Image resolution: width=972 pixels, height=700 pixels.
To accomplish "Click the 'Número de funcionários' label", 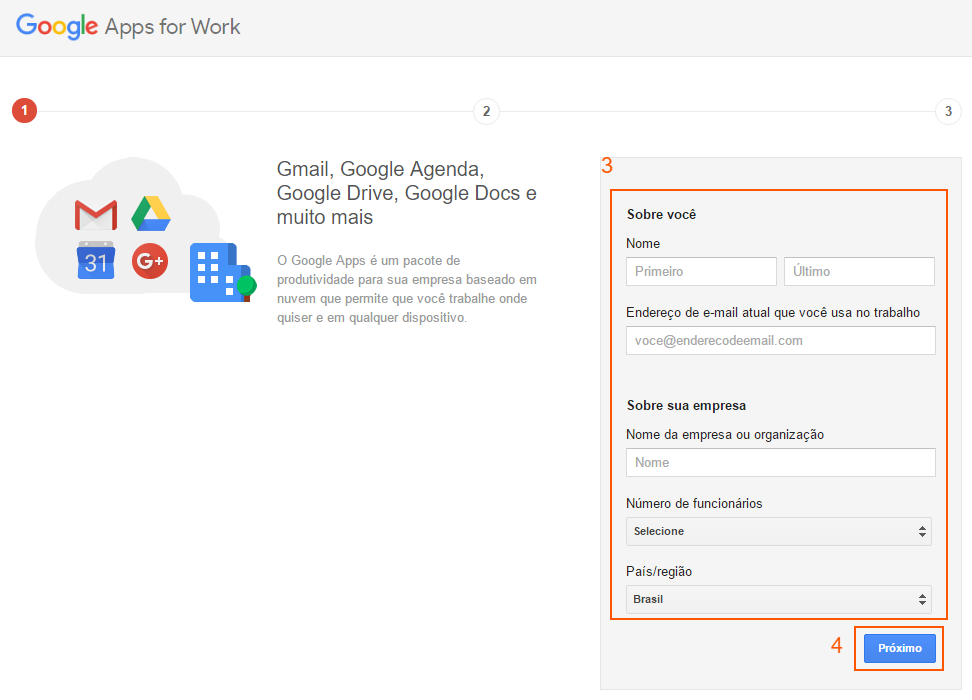I will tap(694, 503).
